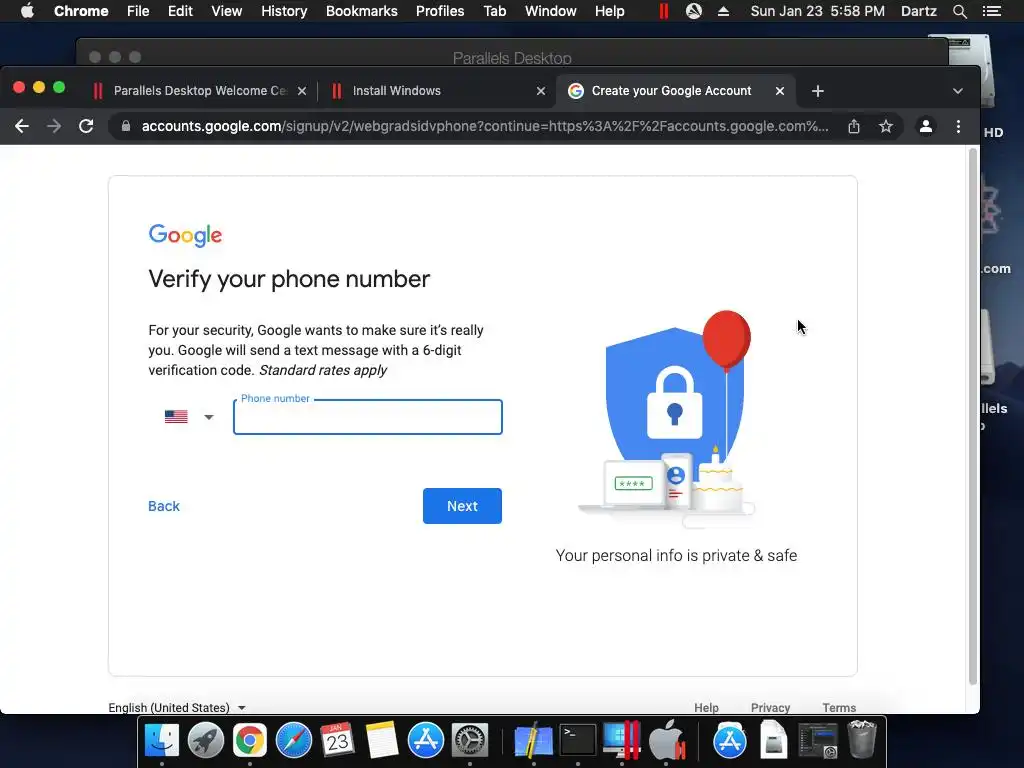Click the date and time in menu bar

click(x=818, y=11)
